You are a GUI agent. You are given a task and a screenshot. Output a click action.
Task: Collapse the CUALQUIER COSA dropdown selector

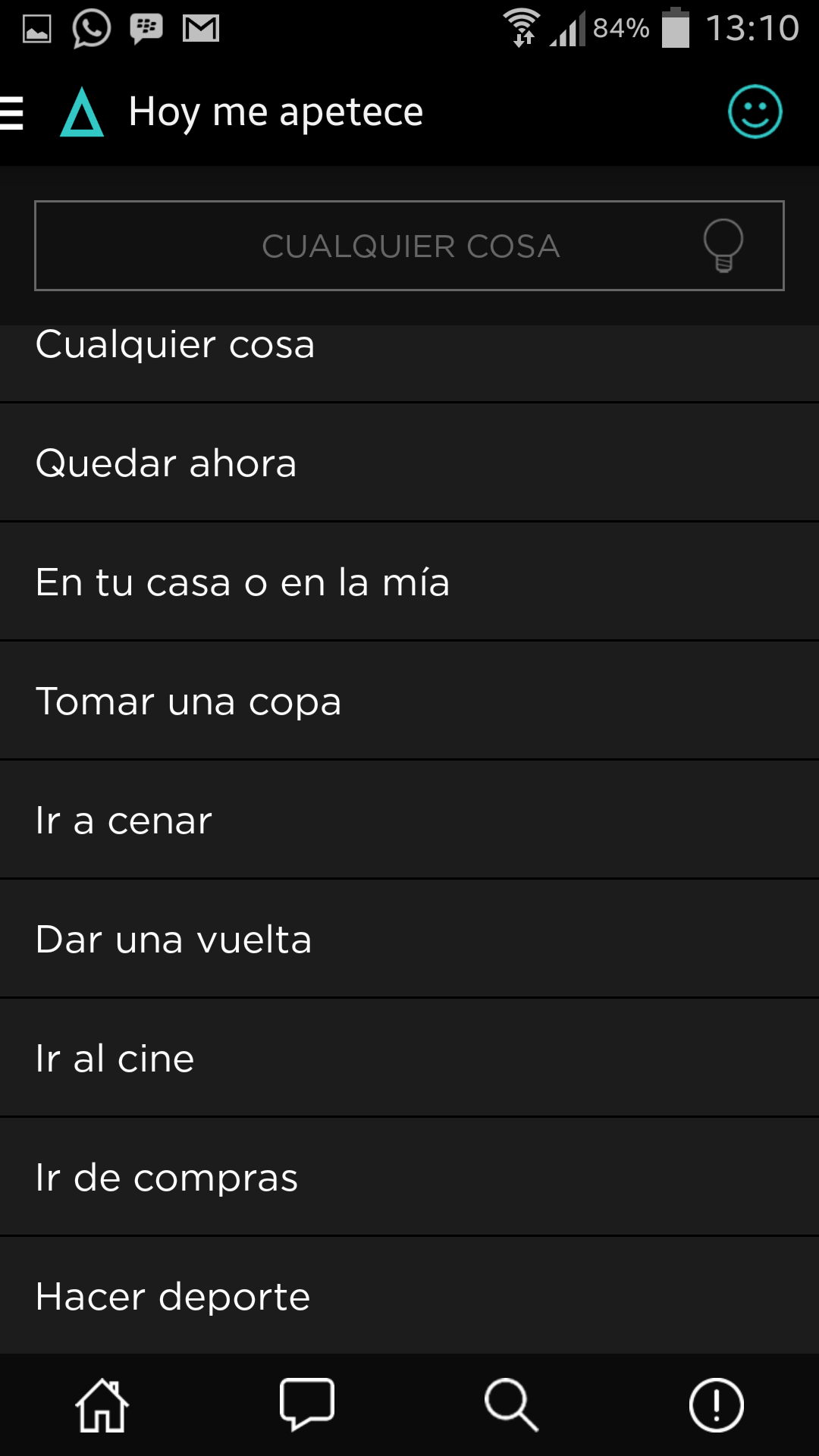tap(409, 246)
